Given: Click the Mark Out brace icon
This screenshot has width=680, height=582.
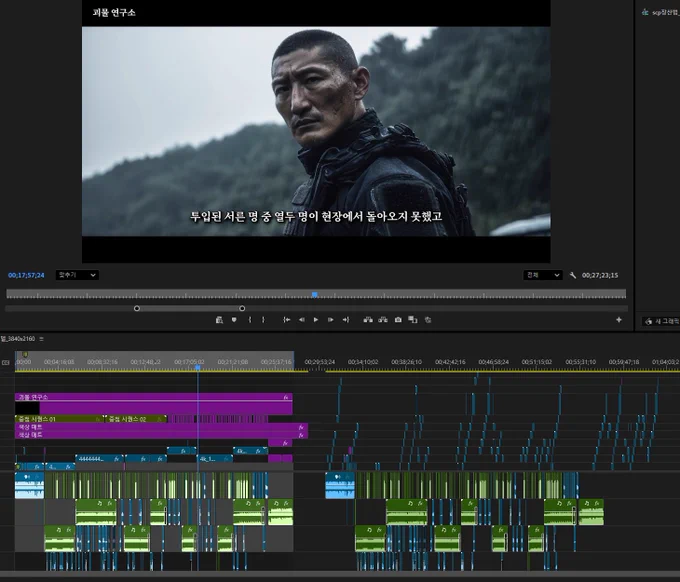Looking at the screenshot, I should [x=263, y=320].
